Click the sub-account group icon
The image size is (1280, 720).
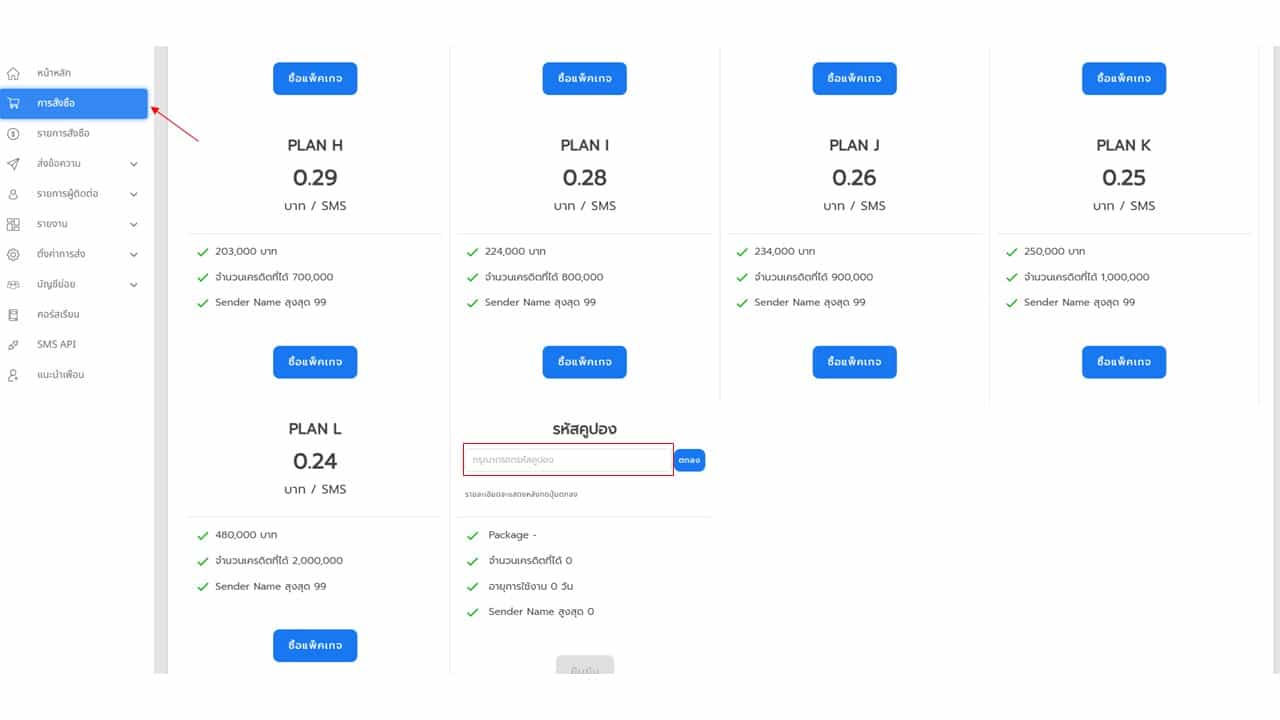click(x=13, y=284)
